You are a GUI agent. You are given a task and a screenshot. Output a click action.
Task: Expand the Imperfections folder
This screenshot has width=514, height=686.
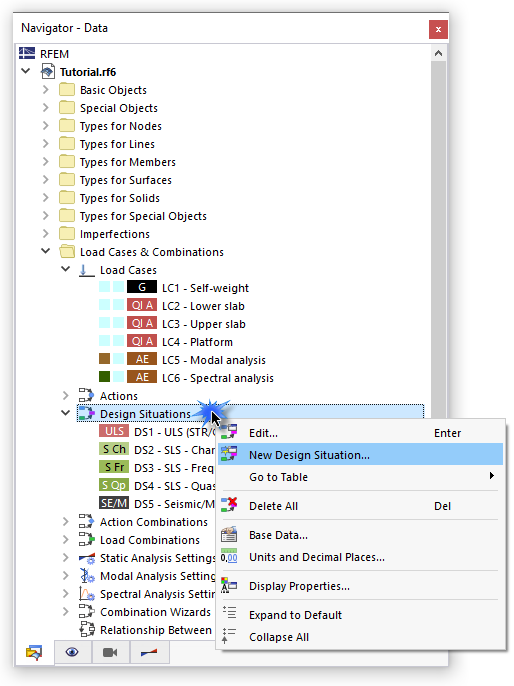(45, 233)
